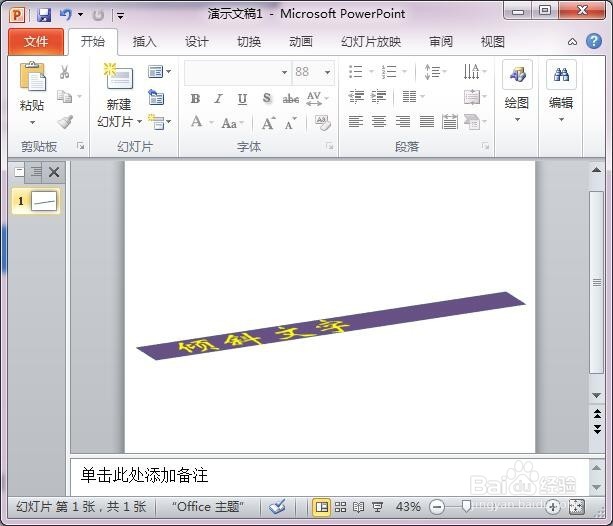Open the align text vertical menu
This screenshot has width=613, height=526.
point(475,97)
